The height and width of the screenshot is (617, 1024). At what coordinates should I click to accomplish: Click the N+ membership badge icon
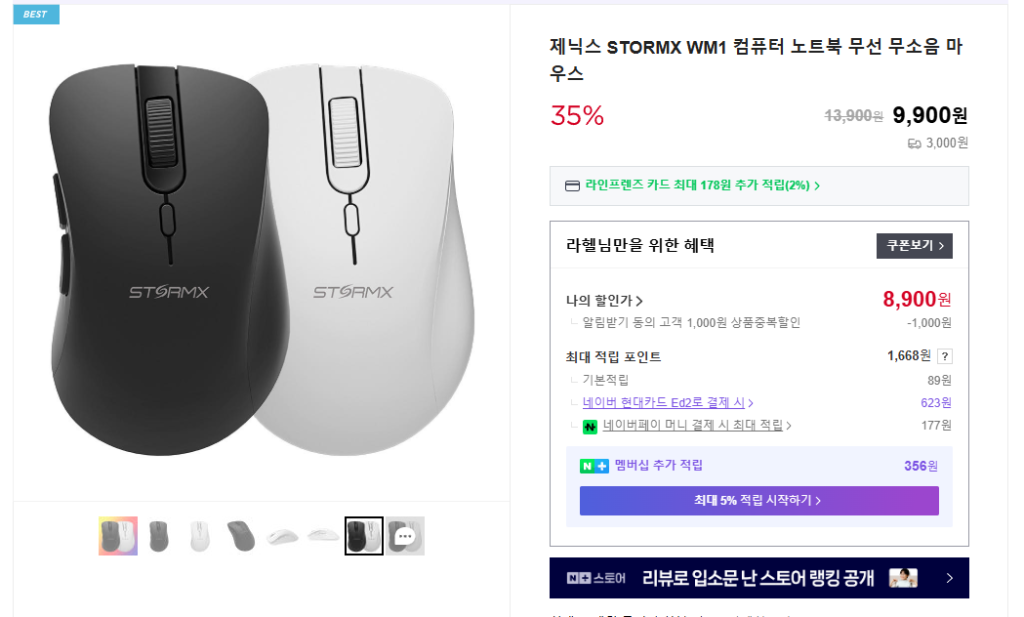pyautogui.click(x=594, y=466)
